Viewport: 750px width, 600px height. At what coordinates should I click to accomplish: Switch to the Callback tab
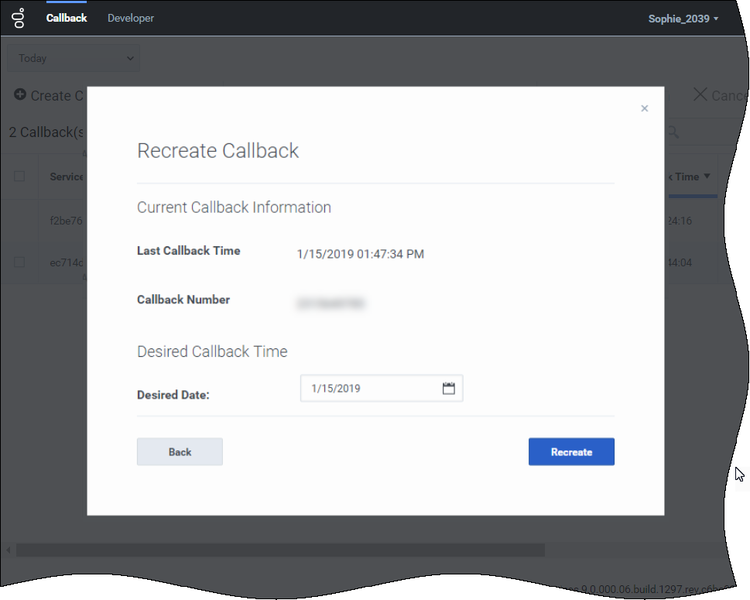click(66, 18)
